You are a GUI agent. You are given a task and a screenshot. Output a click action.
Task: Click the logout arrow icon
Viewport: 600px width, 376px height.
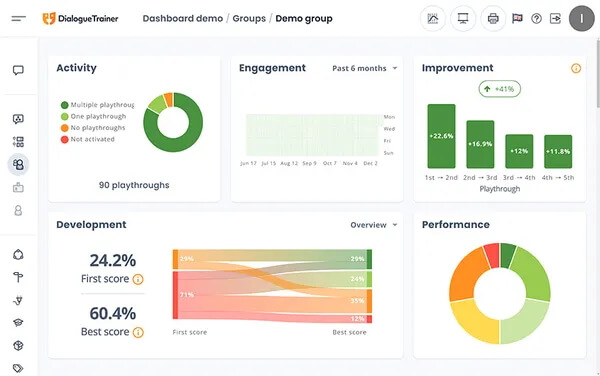[x=555, y=18]
